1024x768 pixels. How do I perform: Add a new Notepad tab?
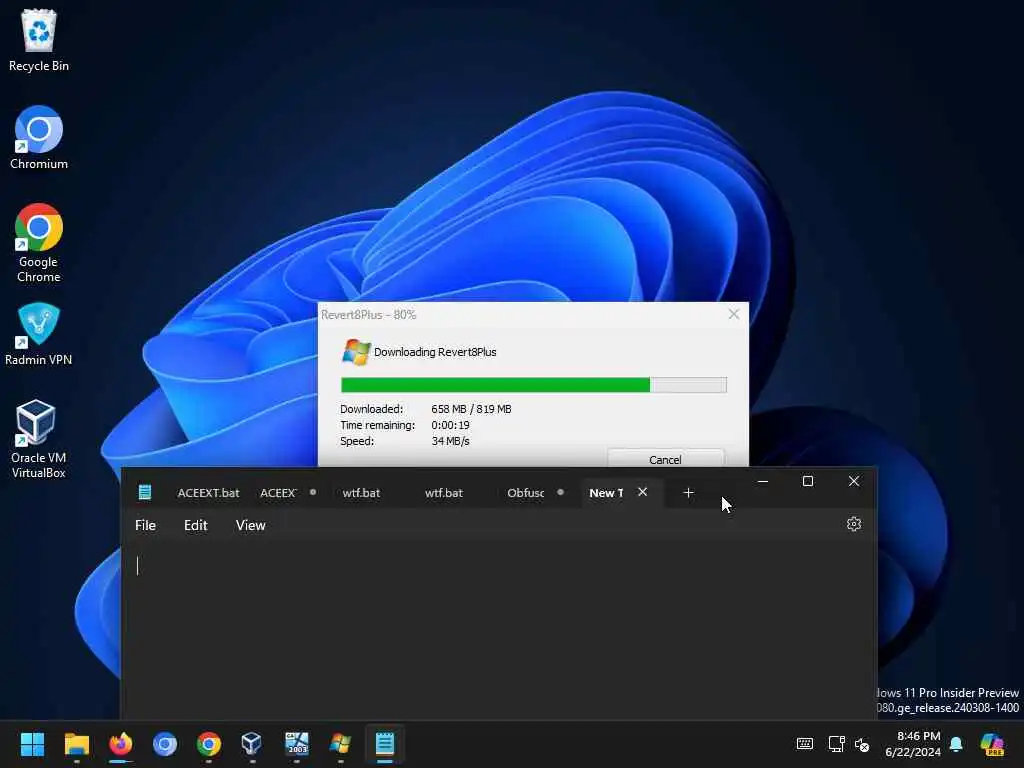tap(688, 493)
